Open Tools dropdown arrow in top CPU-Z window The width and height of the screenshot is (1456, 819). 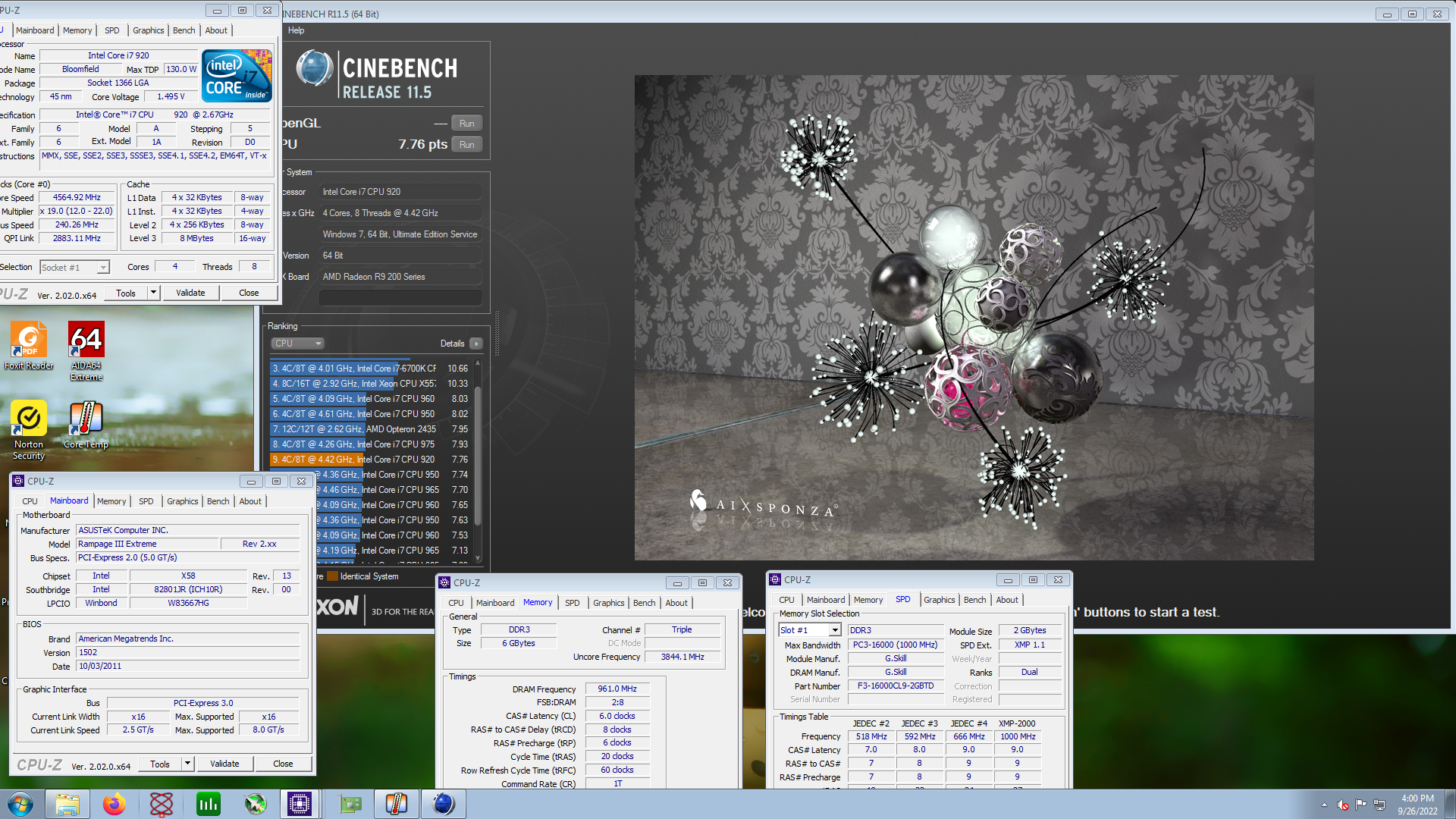pyautogui.click(x=153, y=293)
